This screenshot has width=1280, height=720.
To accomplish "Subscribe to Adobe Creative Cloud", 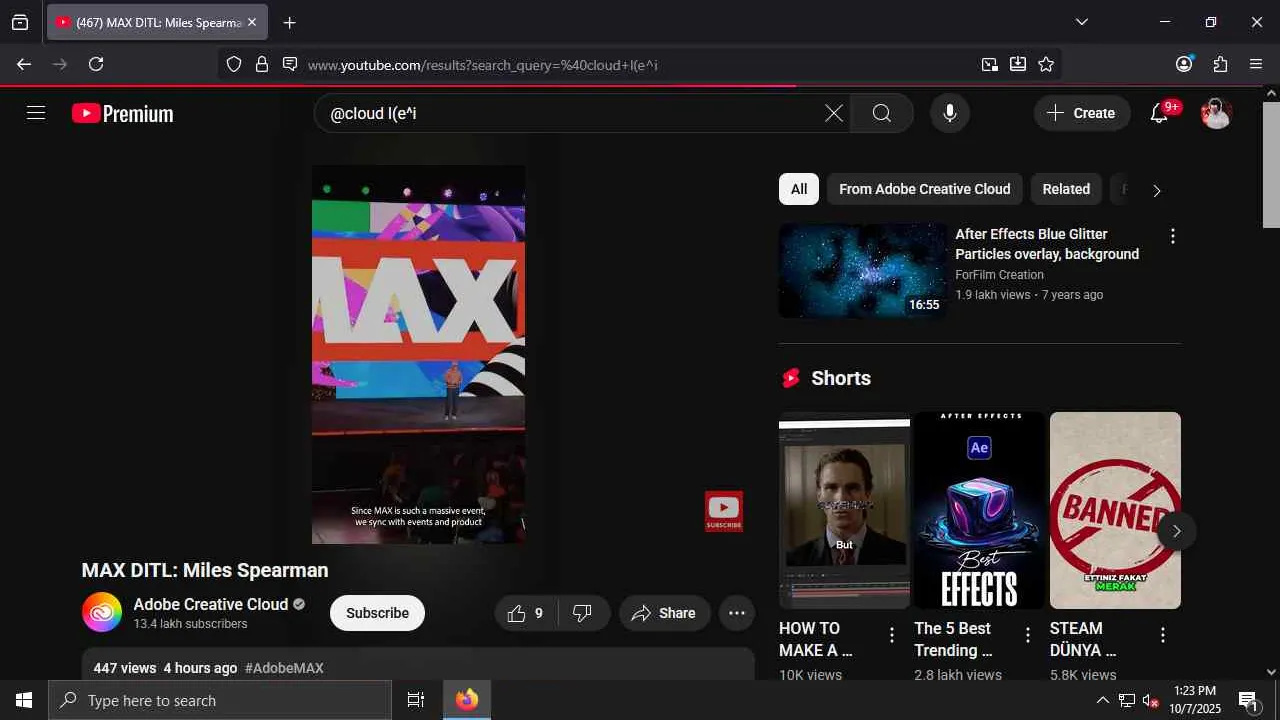I will pyautogui.click(x=377, y=613).
